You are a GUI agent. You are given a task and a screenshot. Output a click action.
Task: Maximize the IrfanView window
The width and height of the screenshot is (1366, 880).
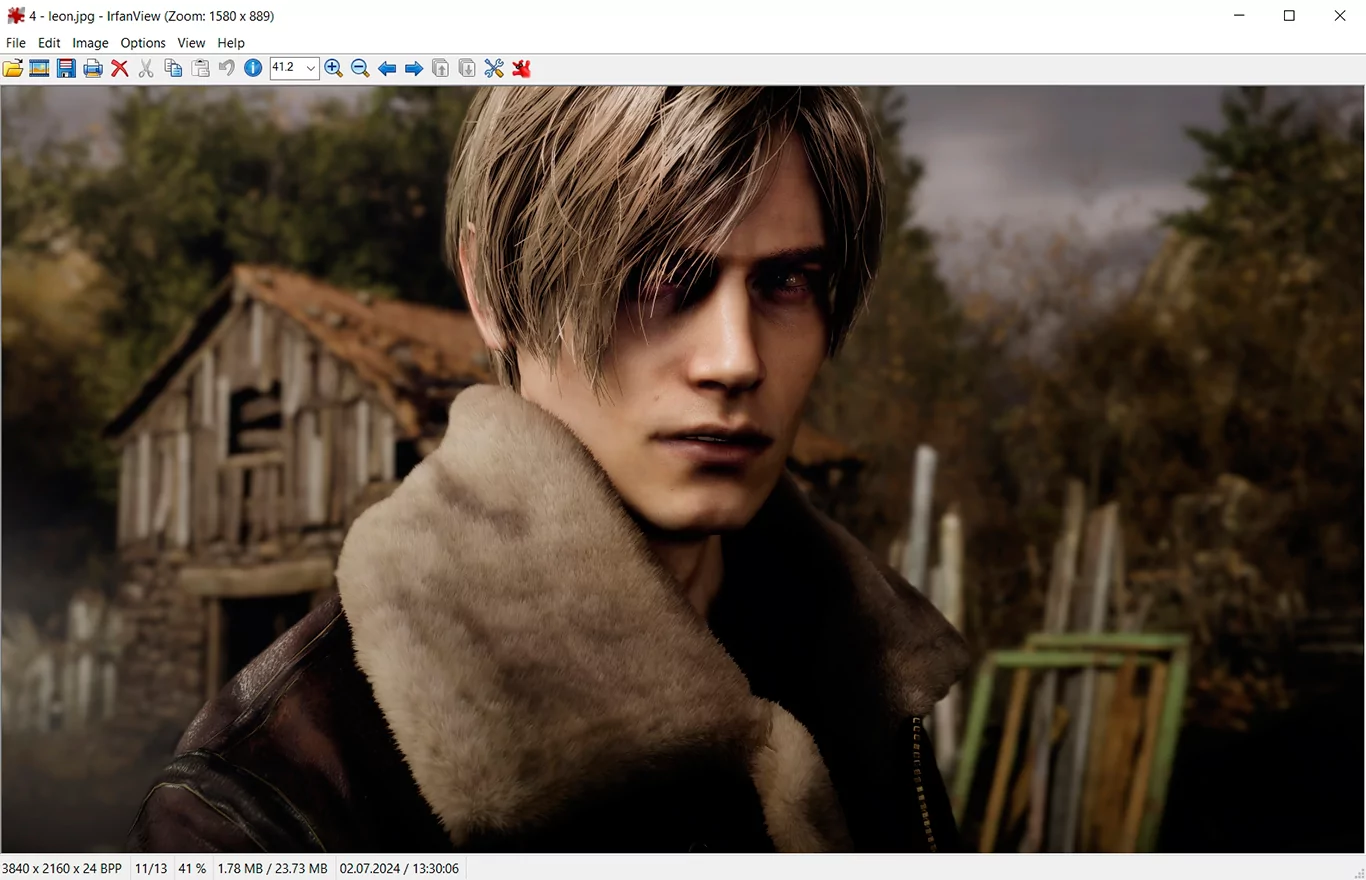point(1289,16)
